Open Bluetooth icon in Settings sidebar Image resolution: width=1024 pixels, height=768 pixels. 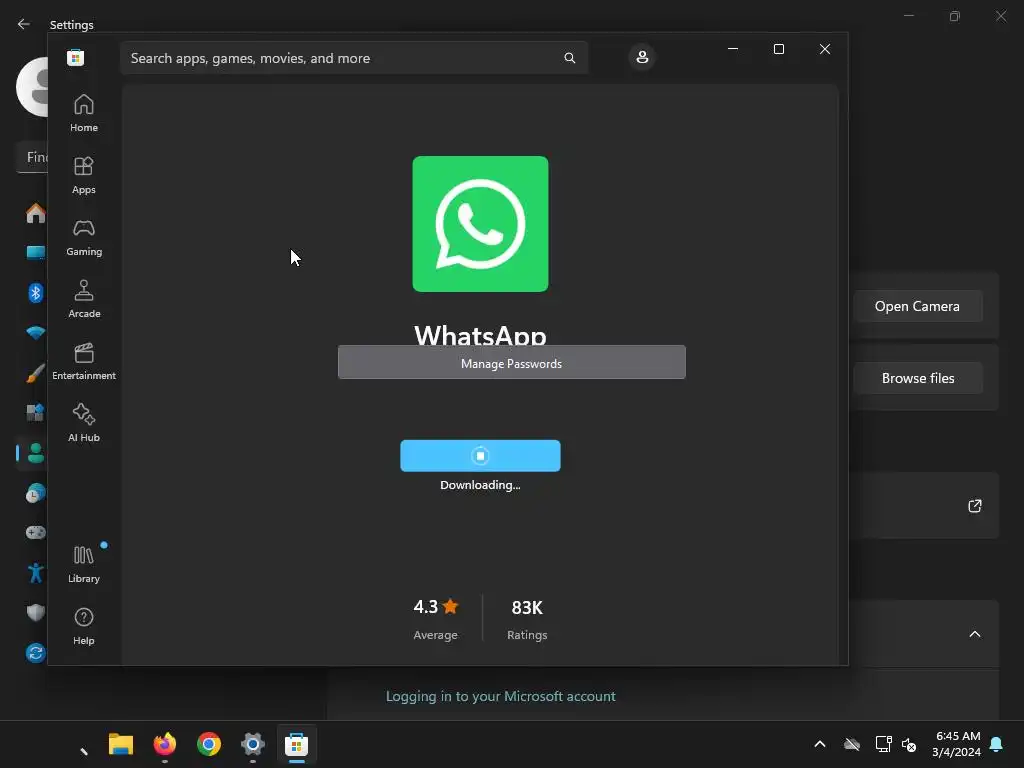point(35,293)
